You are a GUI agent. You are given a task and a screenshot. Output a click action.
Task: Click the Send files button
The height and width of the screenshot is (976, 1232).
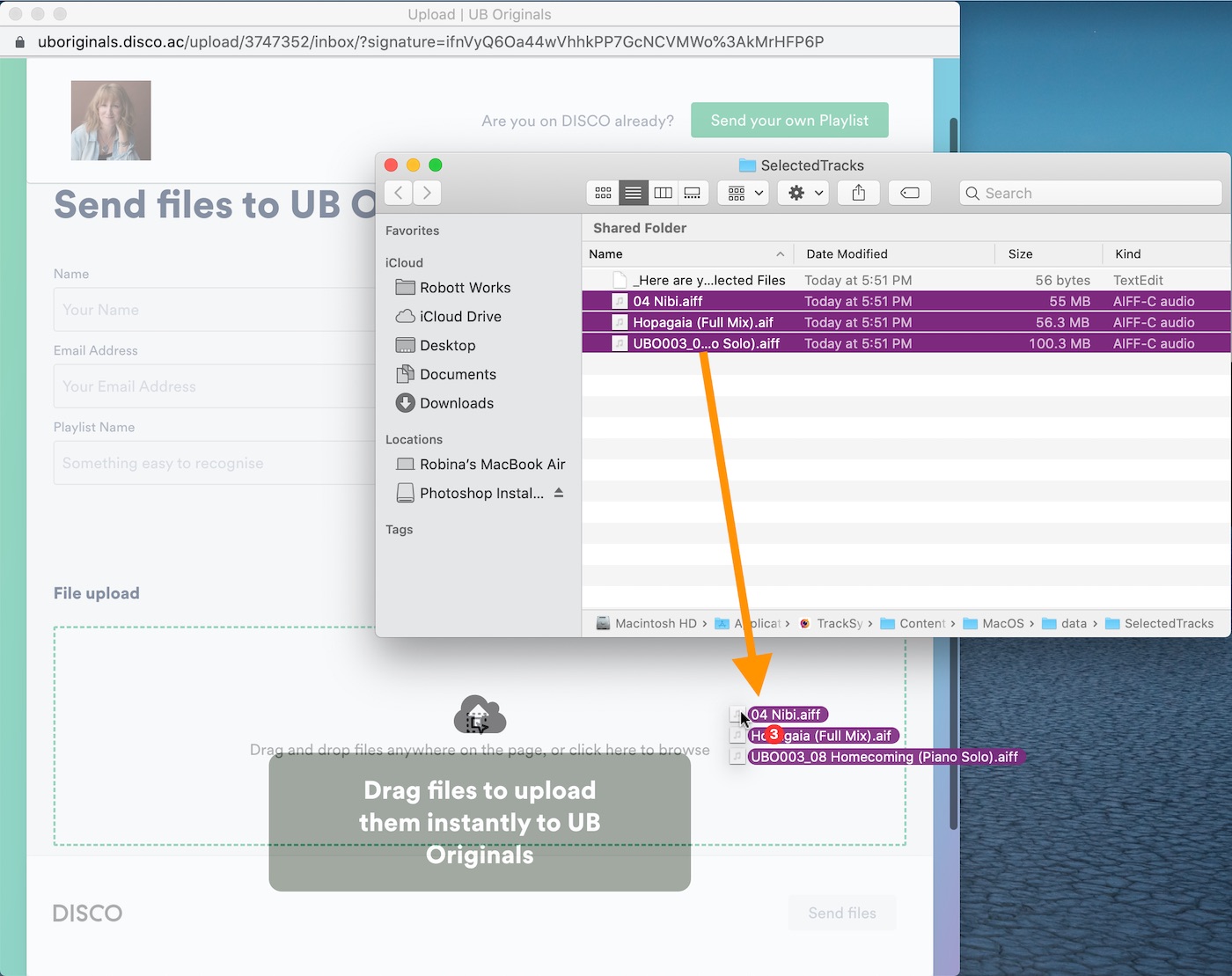[x=842, y=914]
